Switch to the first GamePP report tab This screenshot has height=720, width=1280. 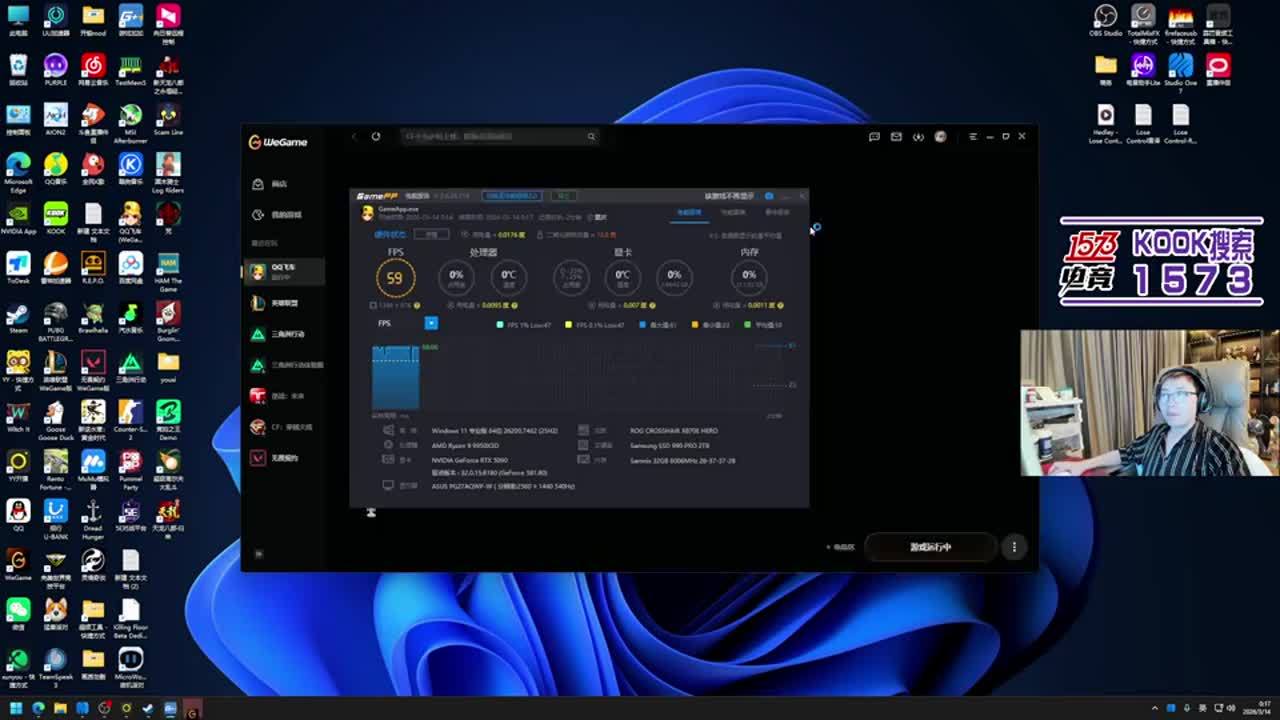tap(688, 212)
